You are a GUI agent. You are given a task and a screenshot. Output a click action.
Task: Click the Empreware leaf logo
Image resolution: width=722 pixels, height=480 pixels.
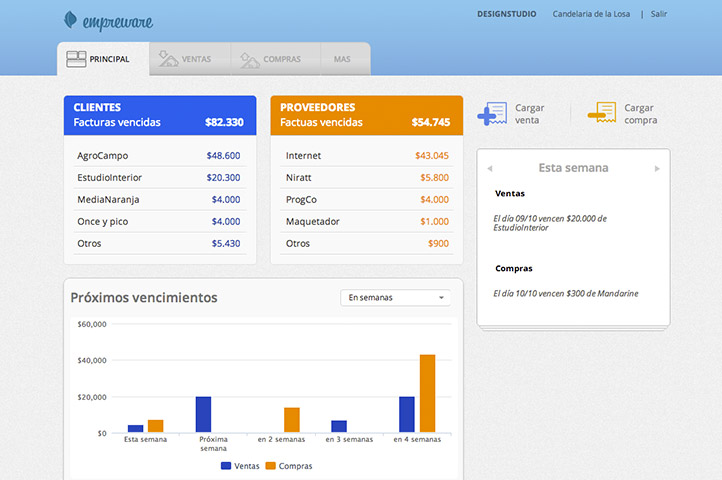click(x=71, y=19)
